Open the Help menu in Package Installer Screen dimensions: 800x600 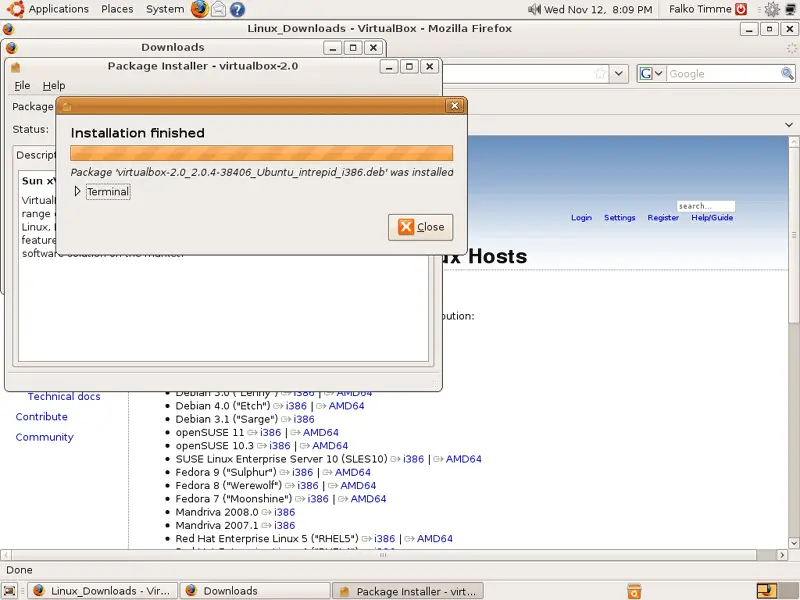[x=54, y=86]
